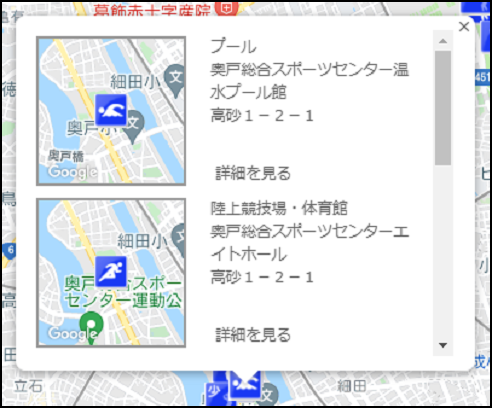492x408 pixels.
Task: Open 詳細を見る link for 陸上競技場・体育館
Action: pyautogui.click(x=253, y=335)
